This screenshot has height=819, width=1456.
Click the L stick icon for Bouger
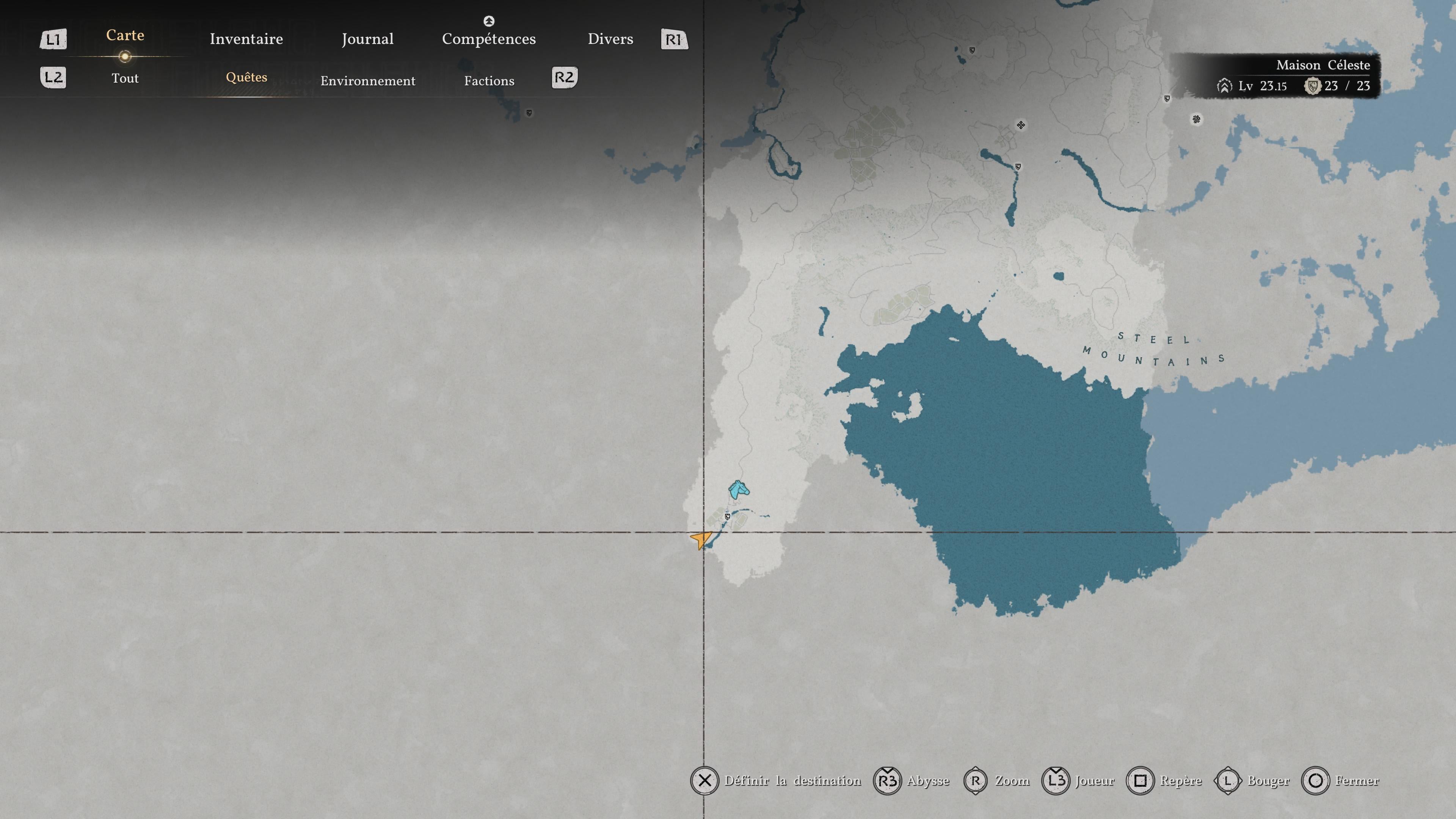tap(1228, 781)
